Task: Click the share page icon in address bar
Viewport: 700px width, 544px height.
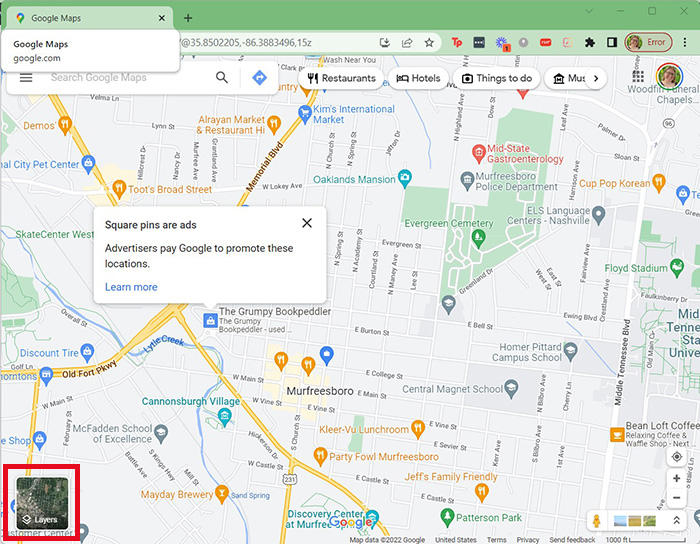Action: click(x=407, y=42)
